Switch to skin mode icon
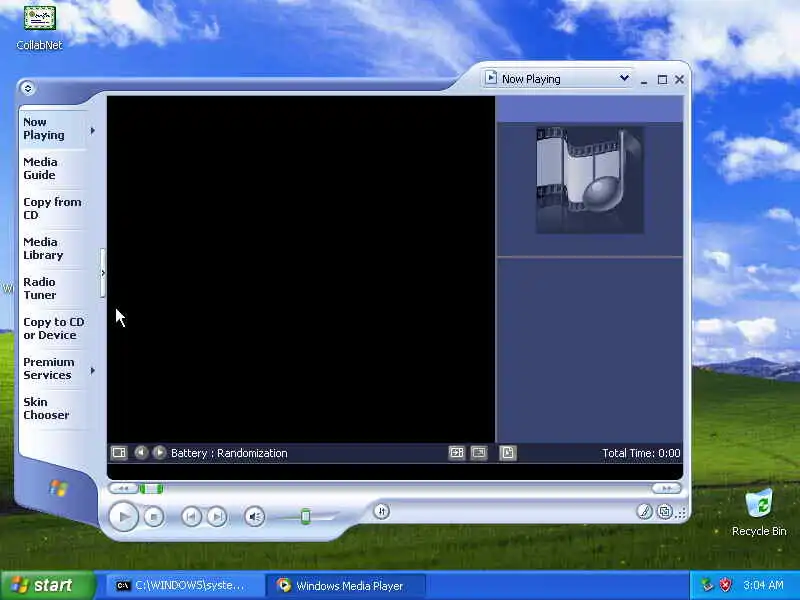The image size is (800, 600). coord(665,511)
